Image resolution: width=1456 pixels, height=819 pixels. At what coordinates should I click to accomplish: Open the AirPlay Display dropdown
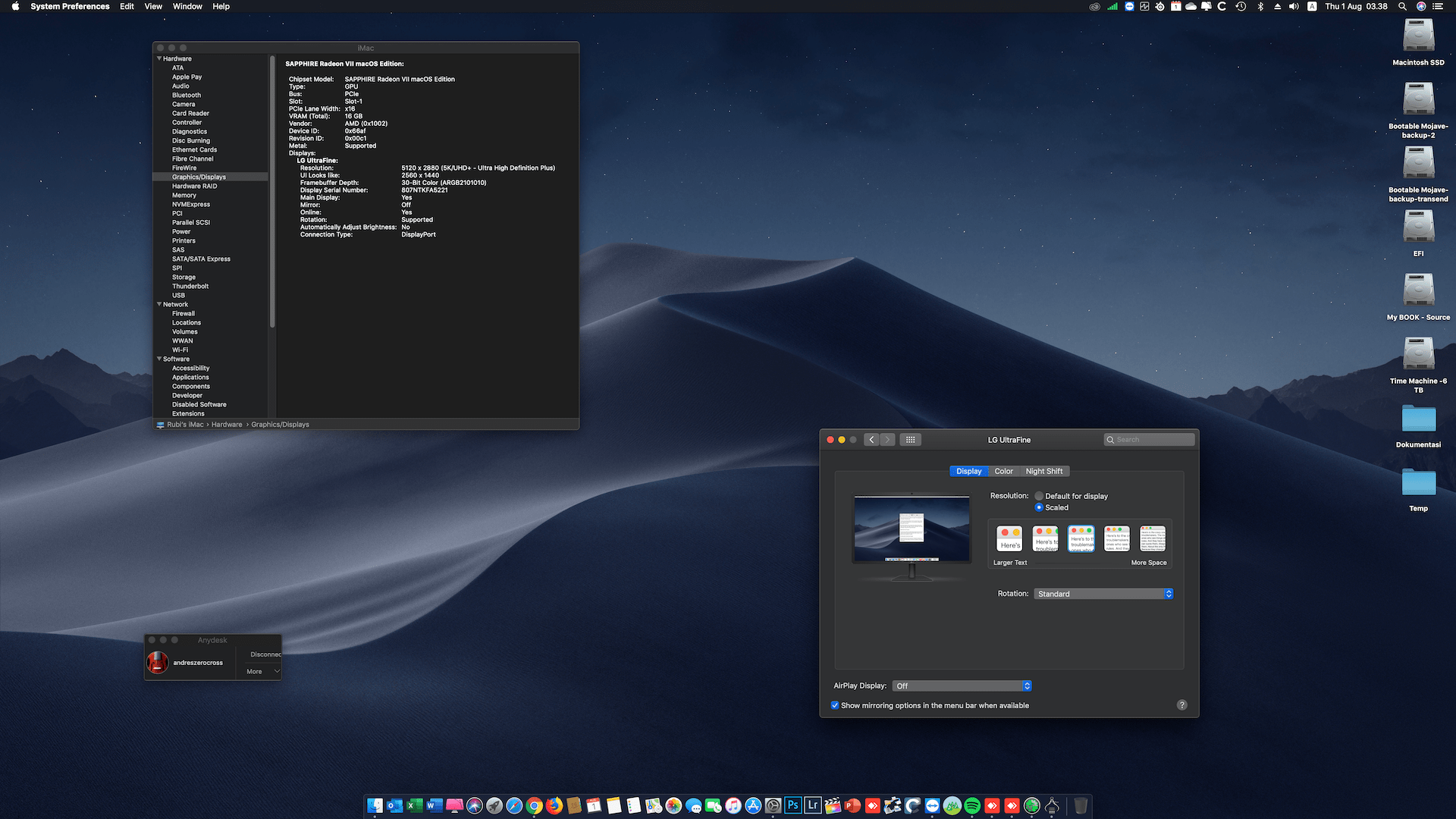coord(962,686)
